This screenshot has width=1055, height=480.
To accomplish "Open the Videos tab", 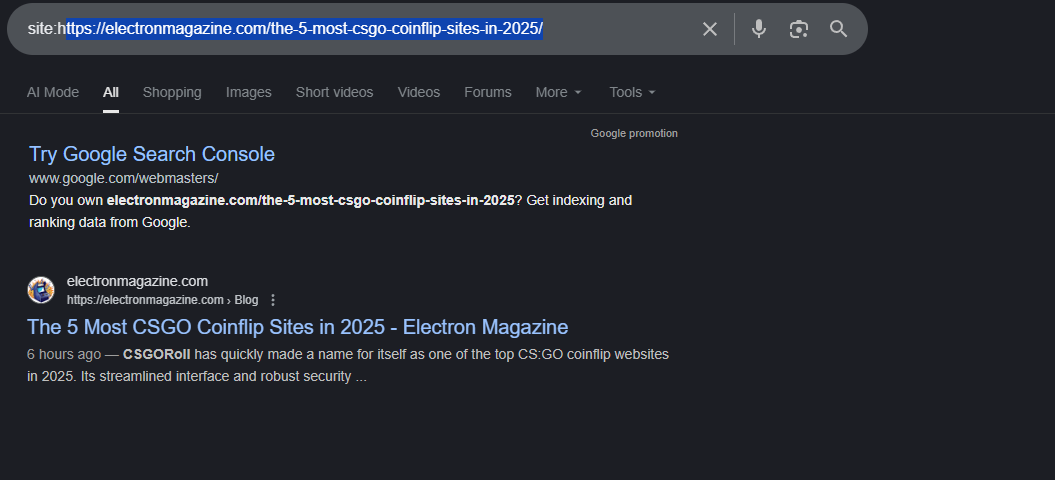I will [x=419, y=92].
